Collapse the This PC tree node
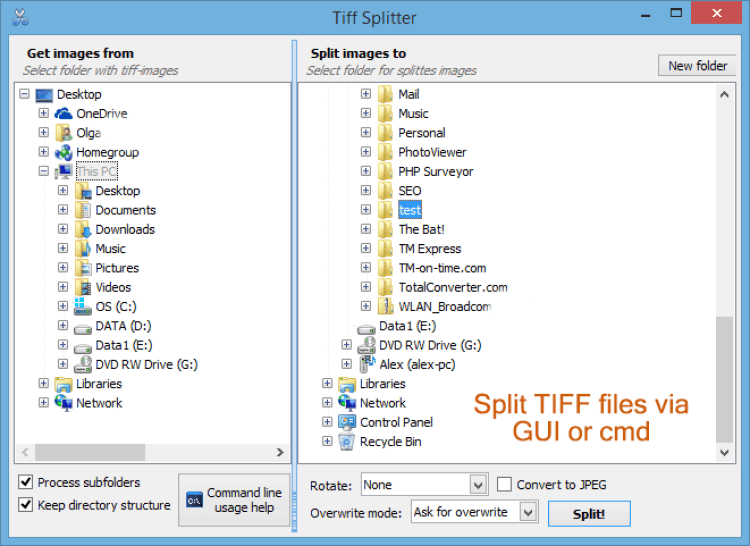 tap(44, 172)
